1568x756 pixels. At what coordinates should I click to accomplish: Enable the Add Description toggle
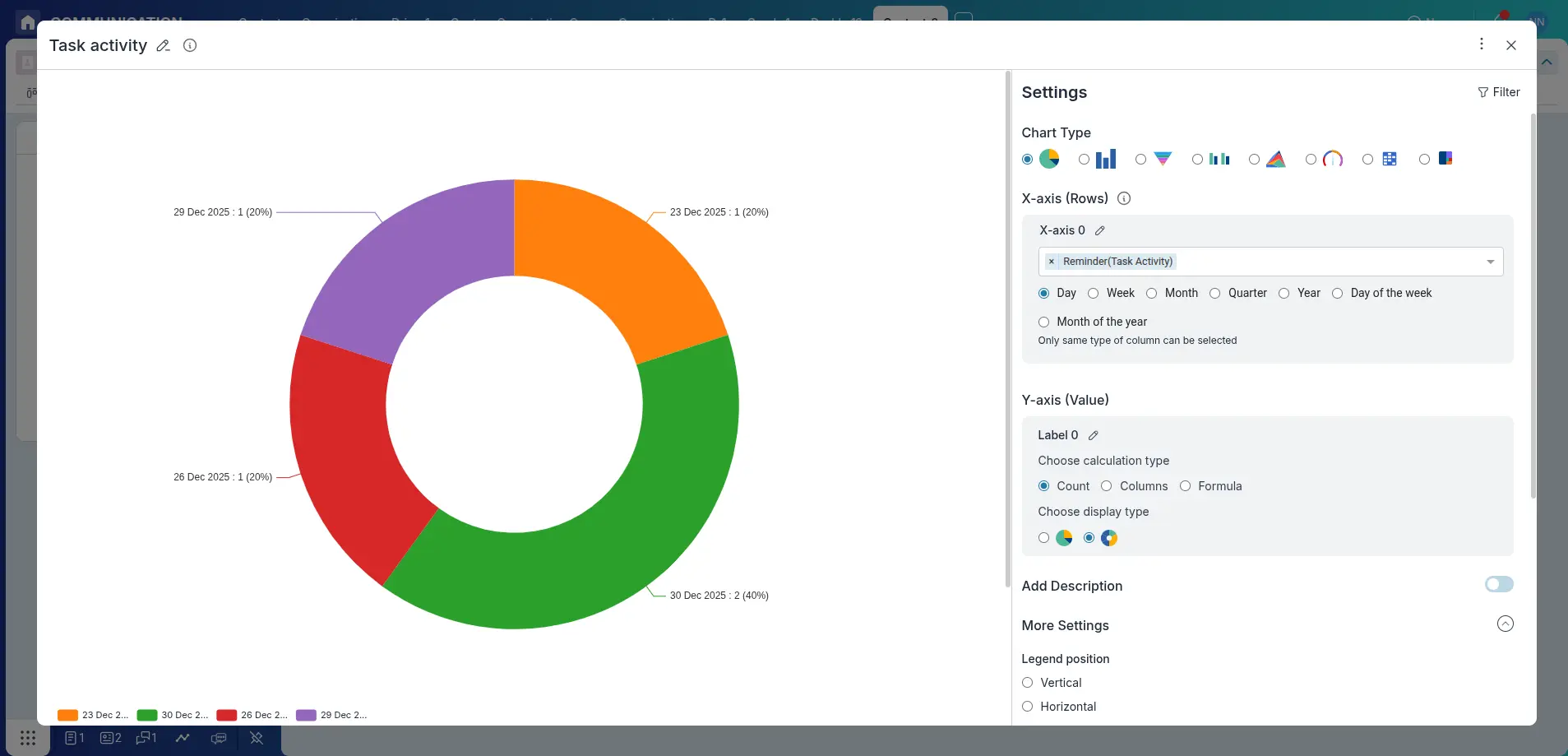pos(1498,584)
